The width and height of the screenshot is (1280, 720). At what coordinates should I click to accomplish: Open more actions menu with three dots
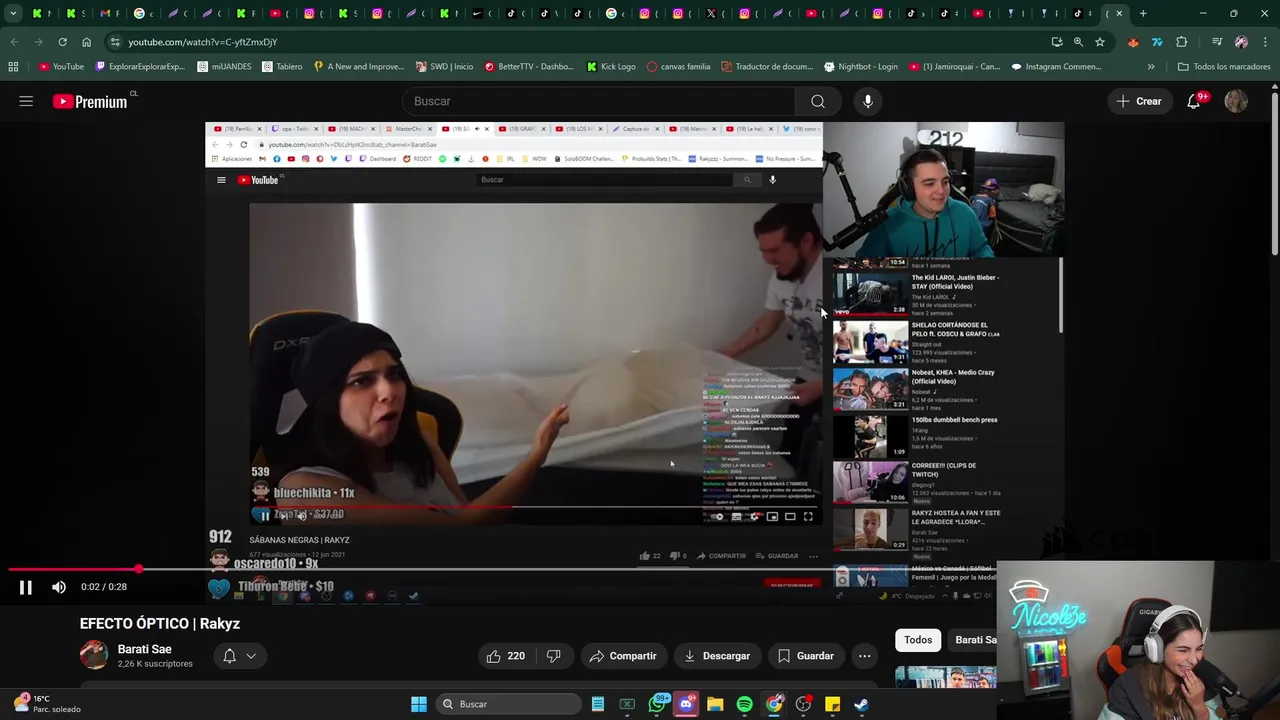pos(864,656)
